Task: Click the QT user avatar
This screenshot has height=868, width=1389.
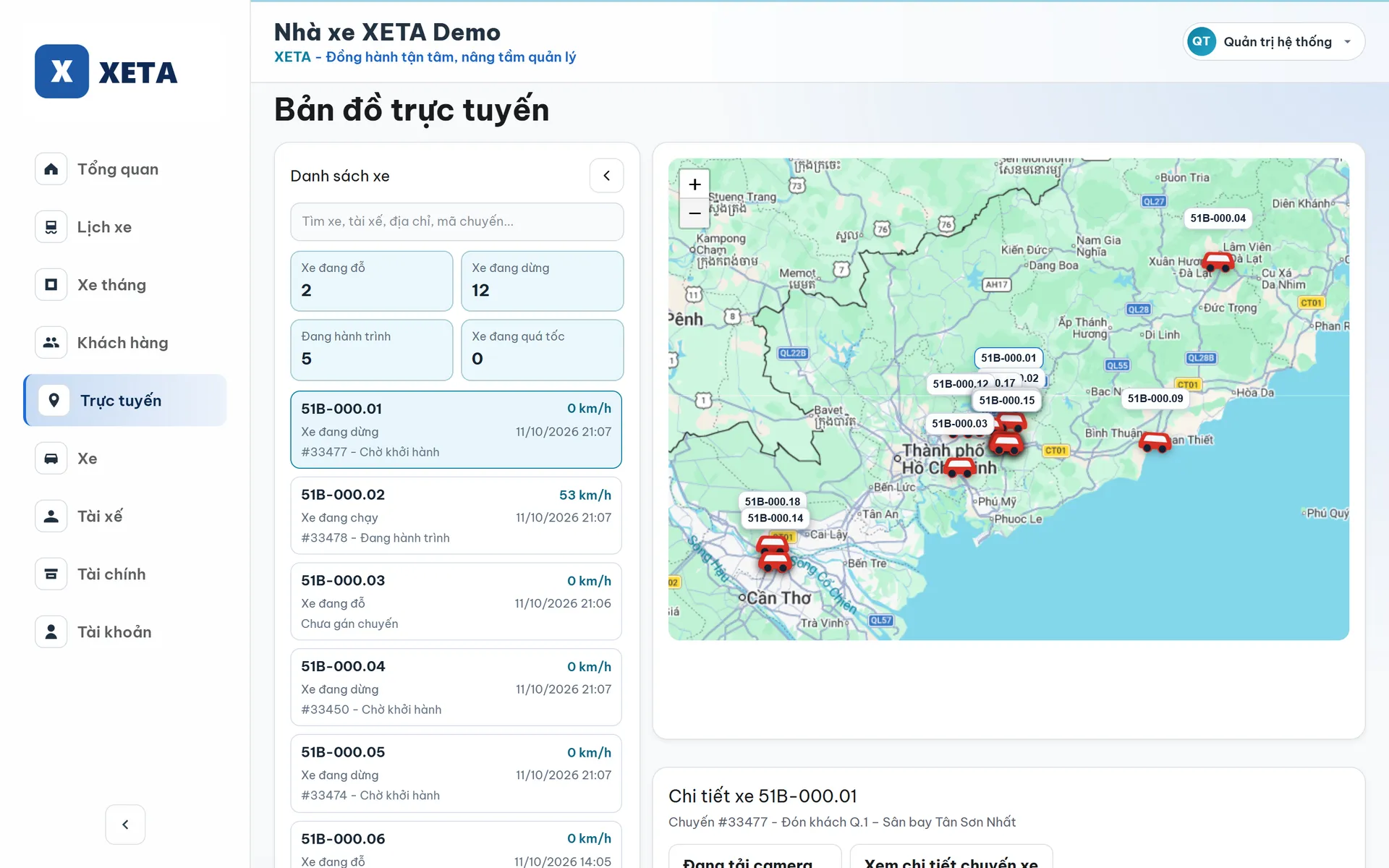Action: [1202, 42]
